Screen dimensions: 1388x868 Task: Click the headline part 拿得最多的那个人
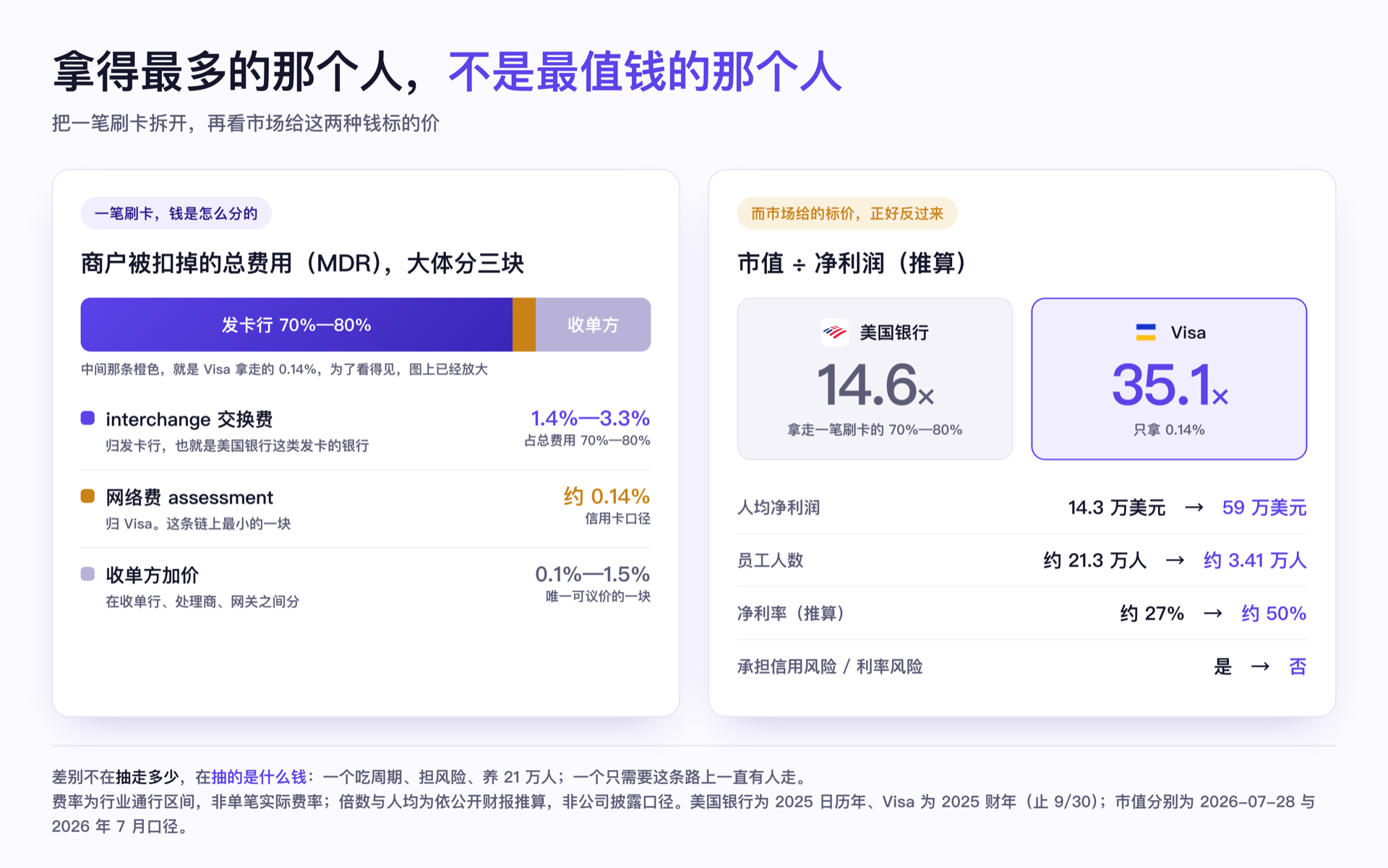[227, 72]
